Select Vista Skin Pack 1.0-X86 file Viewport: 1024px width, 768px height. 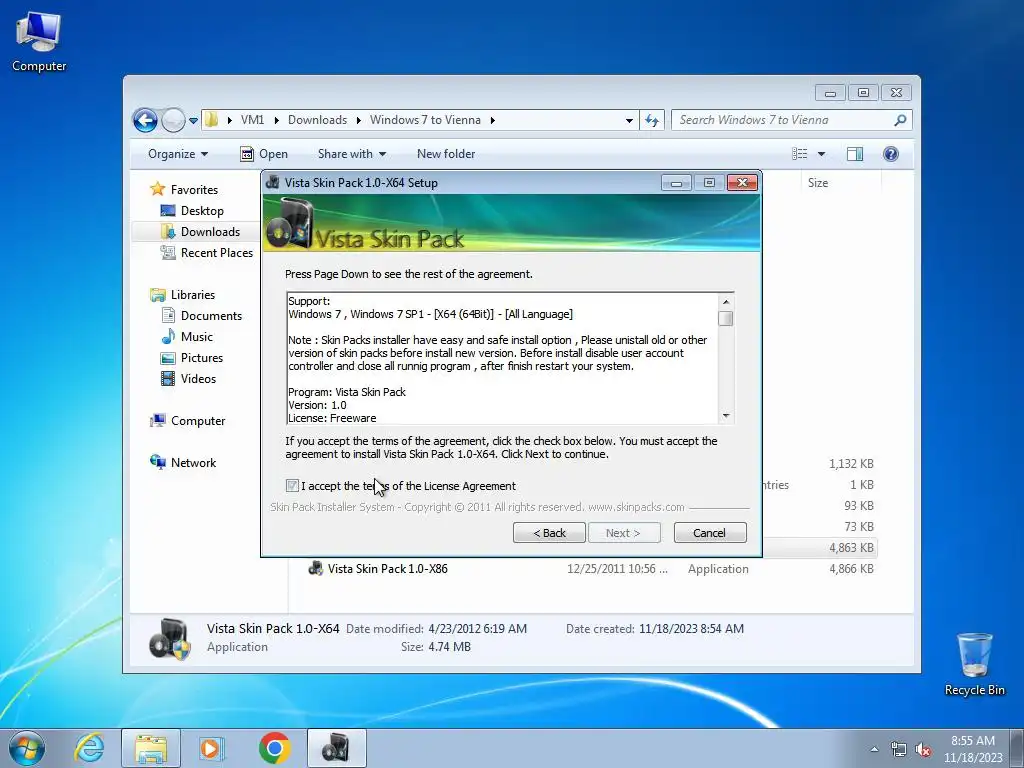point(387,569)
